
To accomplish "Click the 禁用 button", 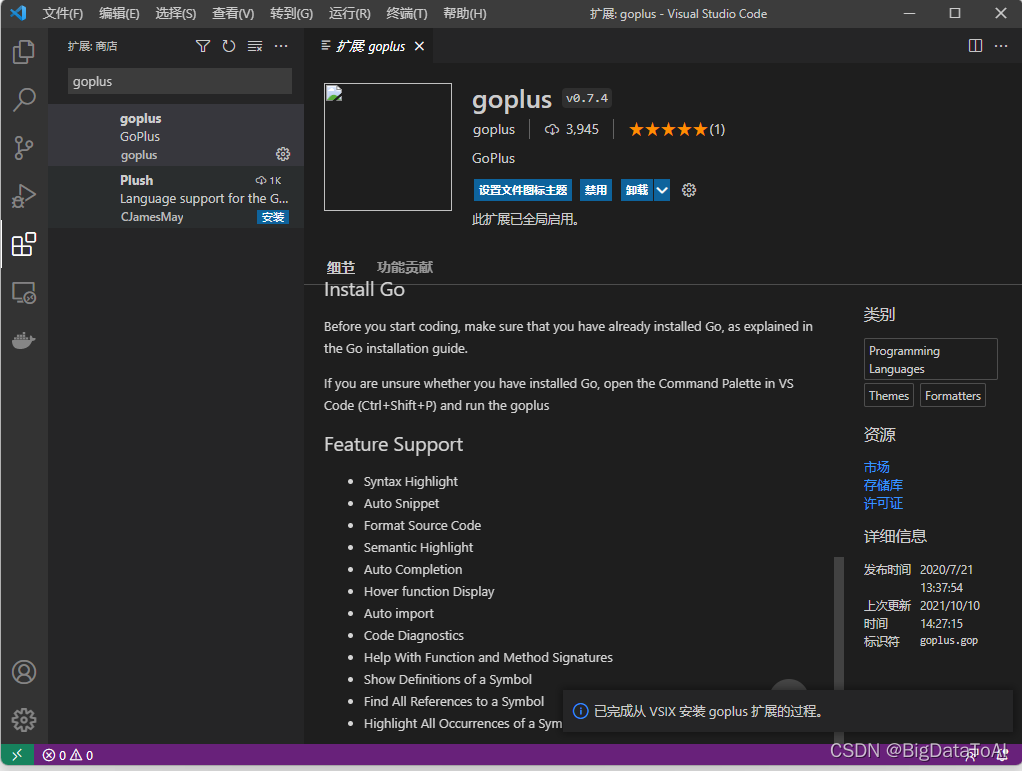I will click(x=596, y=190).
